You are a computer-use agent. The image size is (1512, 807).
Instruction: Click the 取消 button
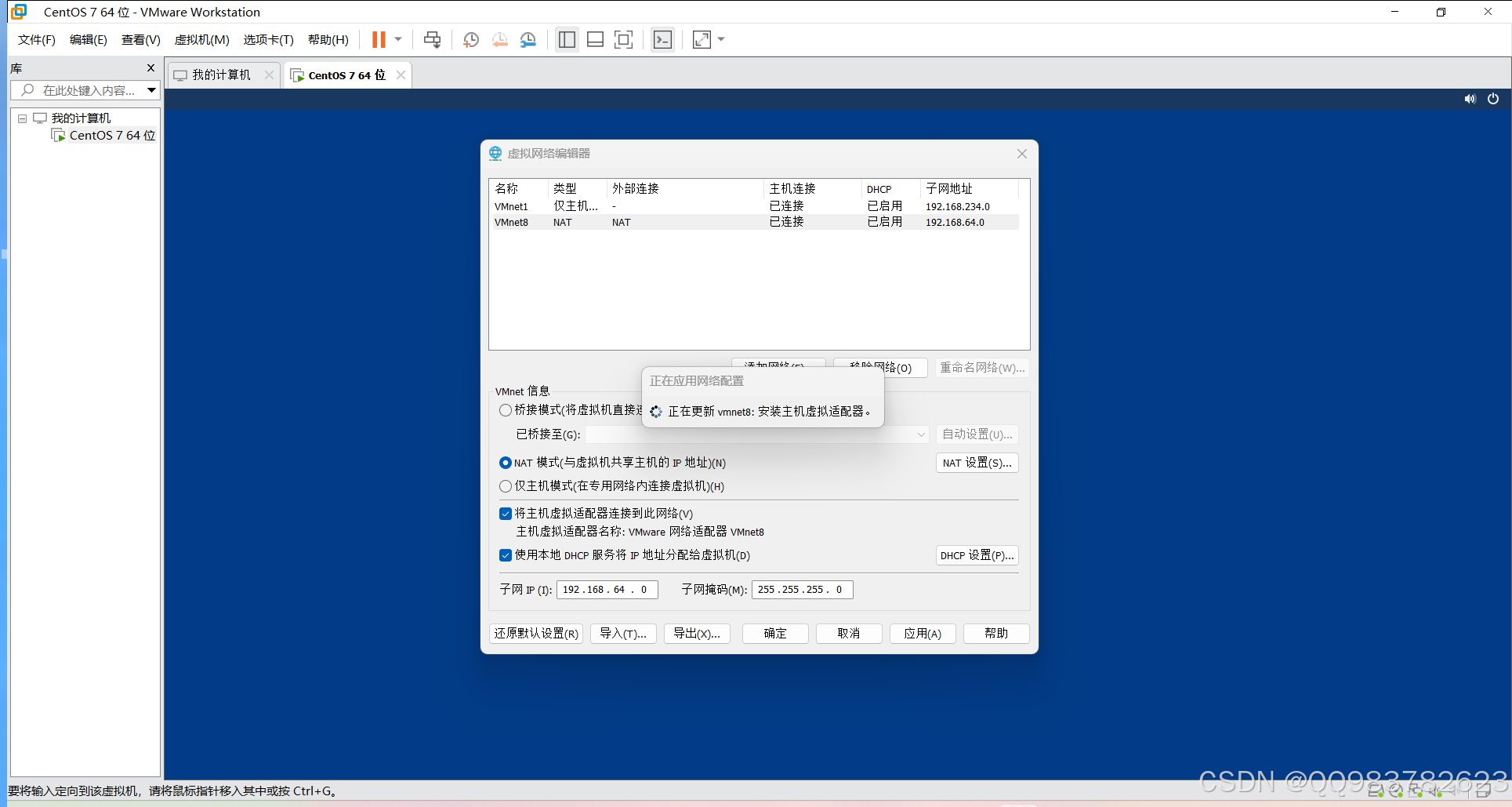pyautogui.click(x=849, y=634)
